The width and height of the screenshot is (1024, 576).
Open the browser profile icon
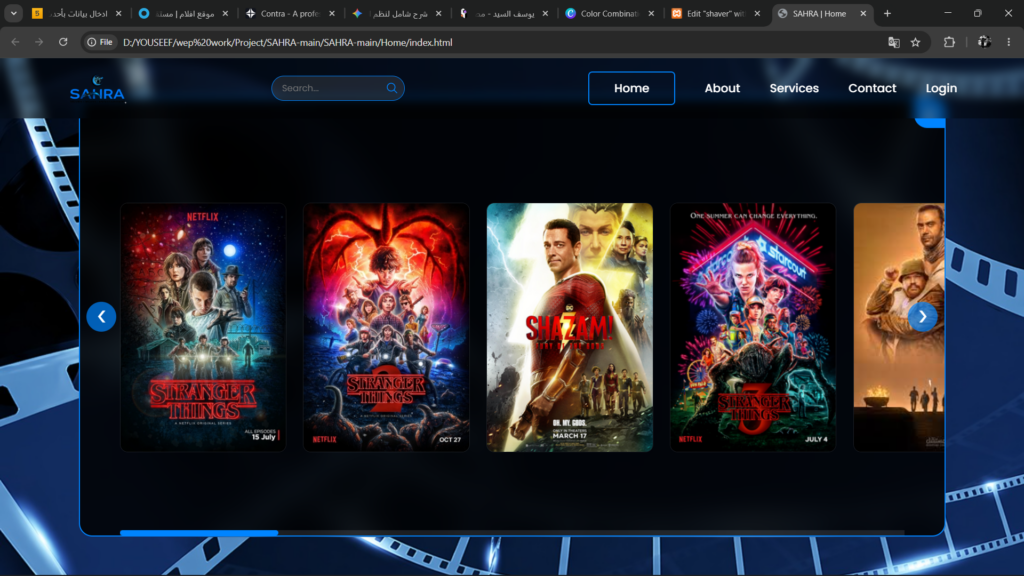click(984, 42)
